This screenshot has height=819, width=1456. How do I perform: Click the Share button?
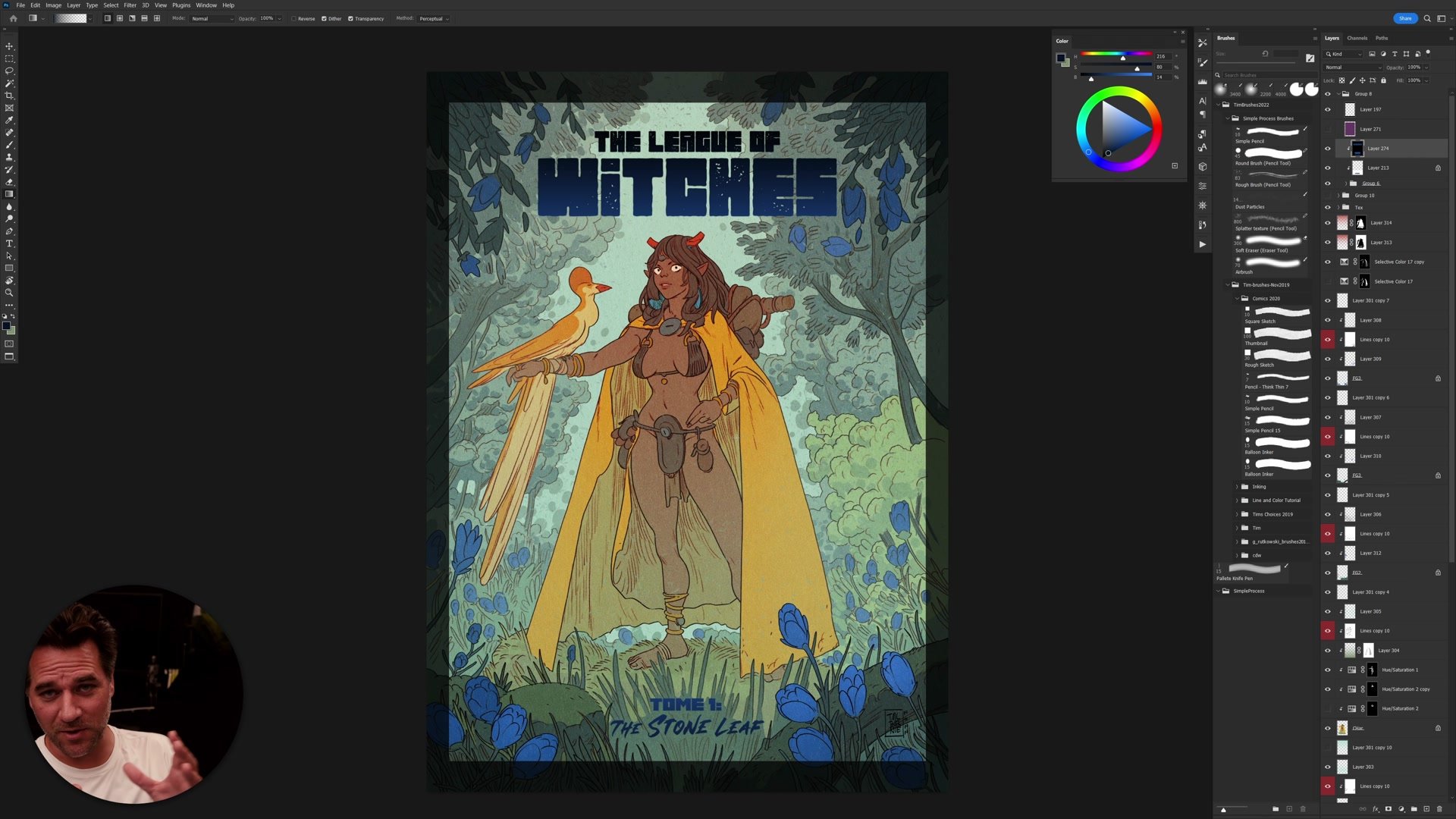coord(1404,18)
